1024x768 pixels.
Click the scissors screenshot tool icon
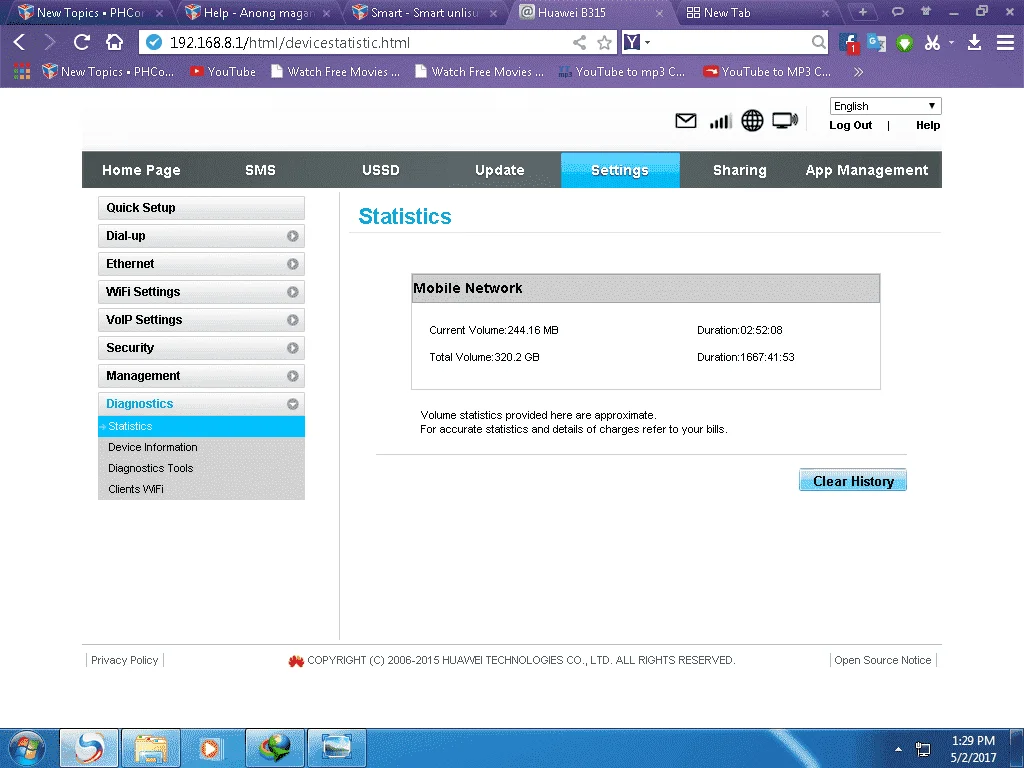pyautogui.click(x=933, y=43)
